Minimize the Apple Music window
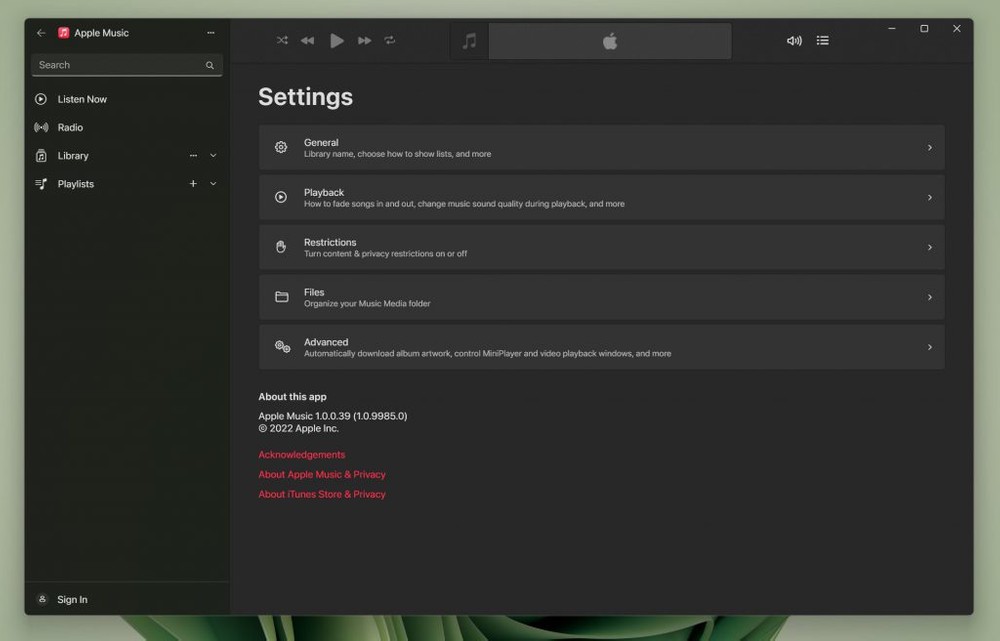 892,29
